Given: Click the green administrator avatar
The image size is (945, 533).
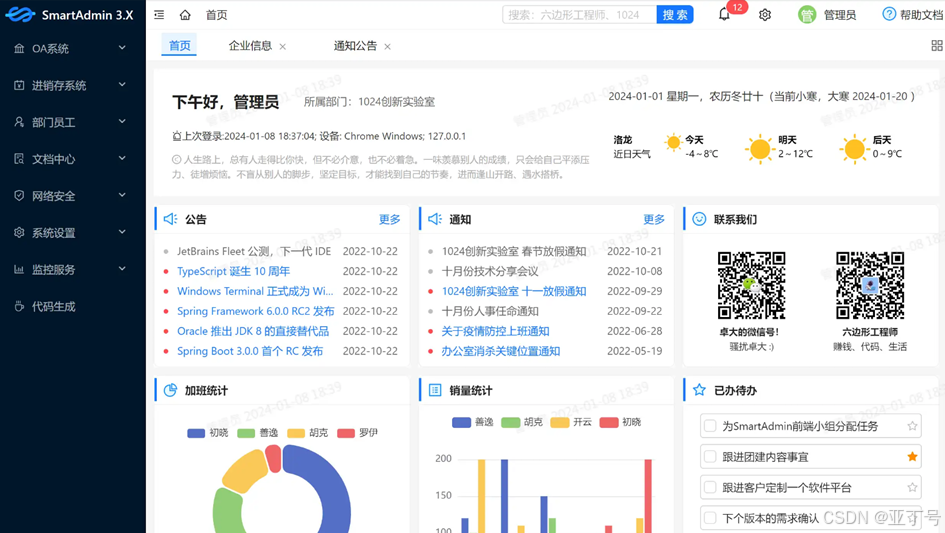Looking at the screenshot, I should click(x=806, y=14).
